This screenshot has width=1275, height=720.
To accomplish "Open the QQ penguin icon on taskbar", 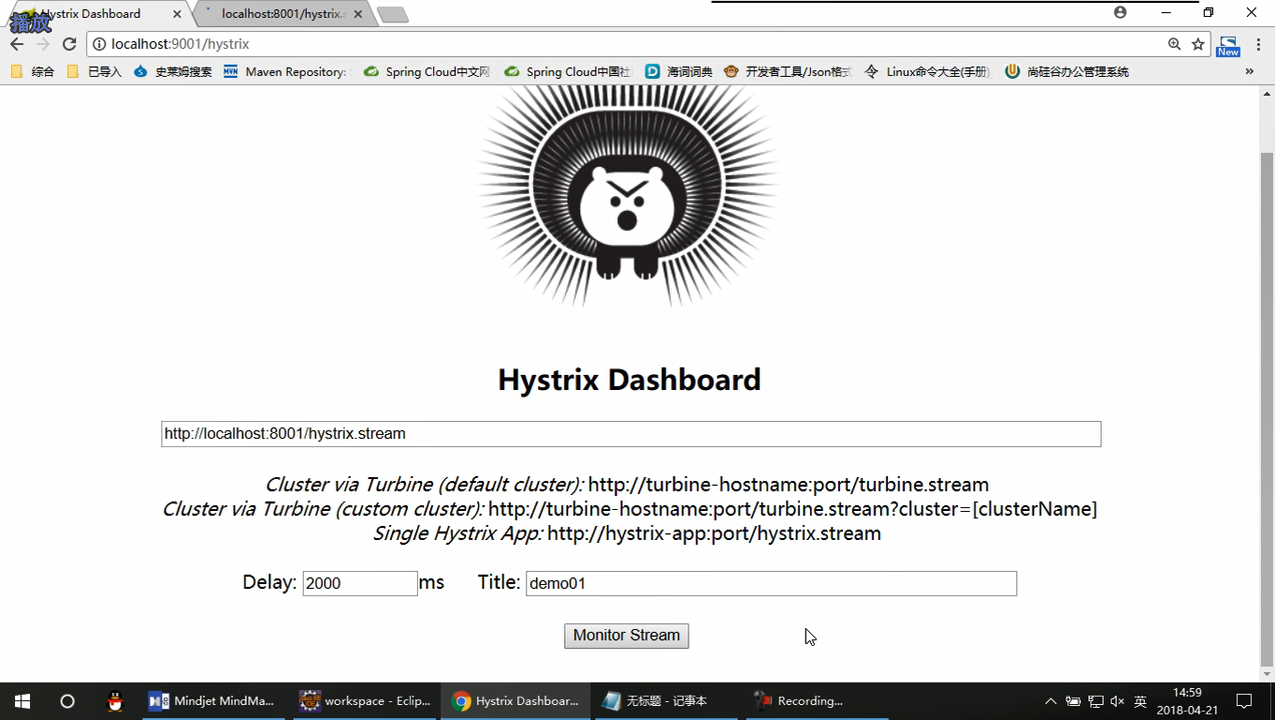I will 115,701.
